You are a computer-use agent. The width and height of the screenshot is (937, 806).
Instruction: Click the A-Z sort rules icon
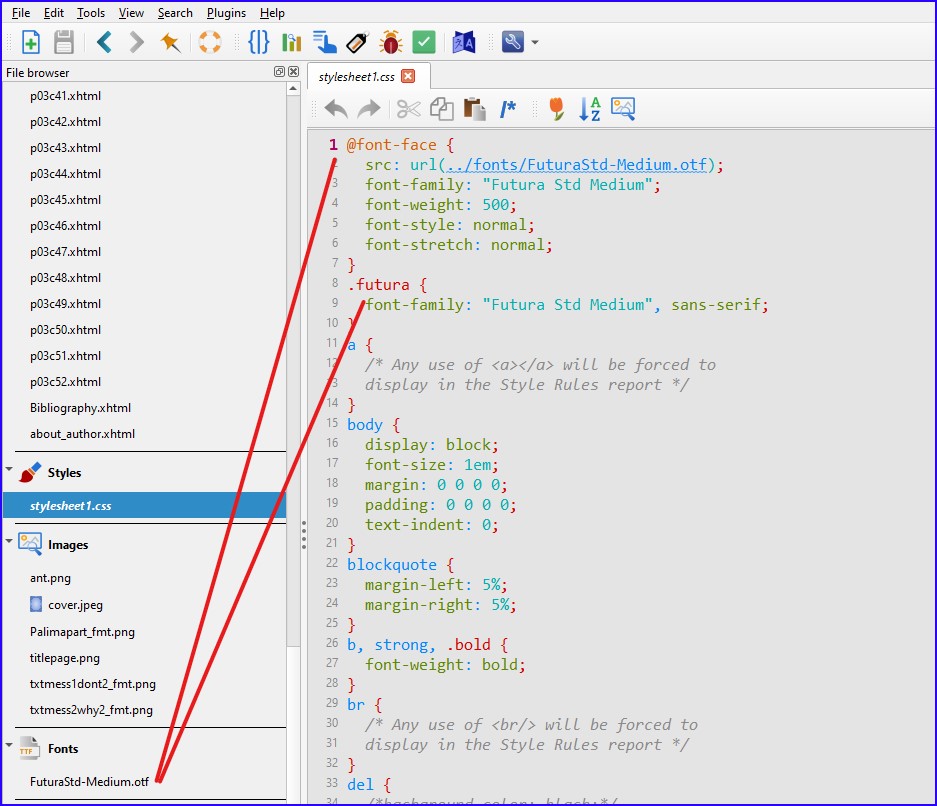coord(590,109)
